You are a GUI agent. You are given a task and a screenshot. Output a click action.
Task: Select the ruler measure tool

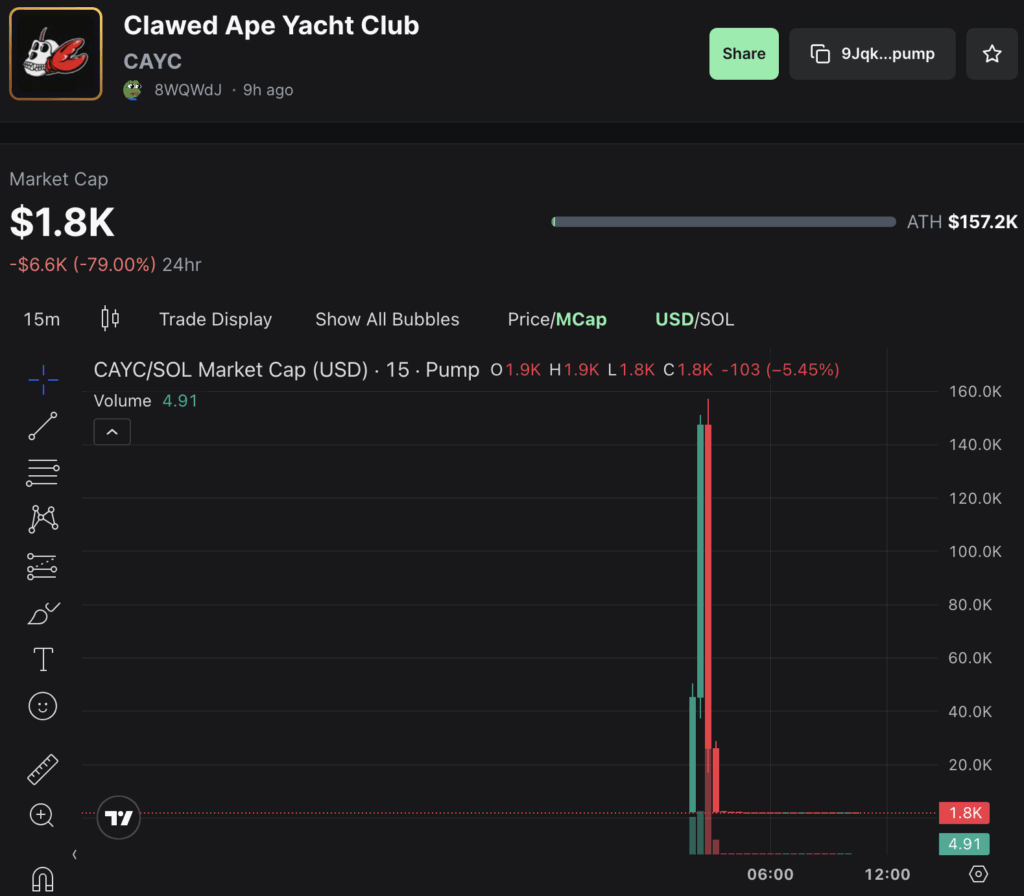point(42,769)
